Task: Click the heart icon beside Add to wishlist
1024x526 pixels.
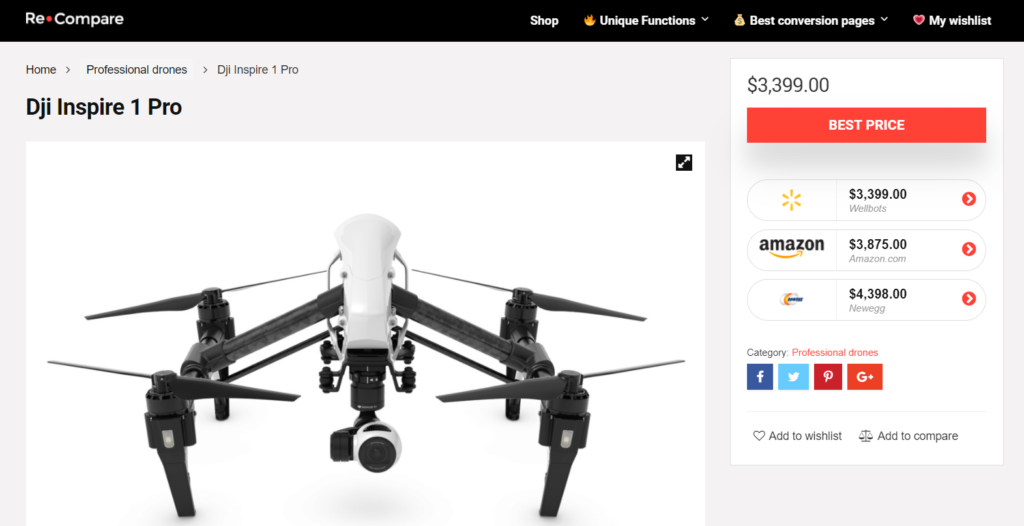Action: [x=759, y=436]
